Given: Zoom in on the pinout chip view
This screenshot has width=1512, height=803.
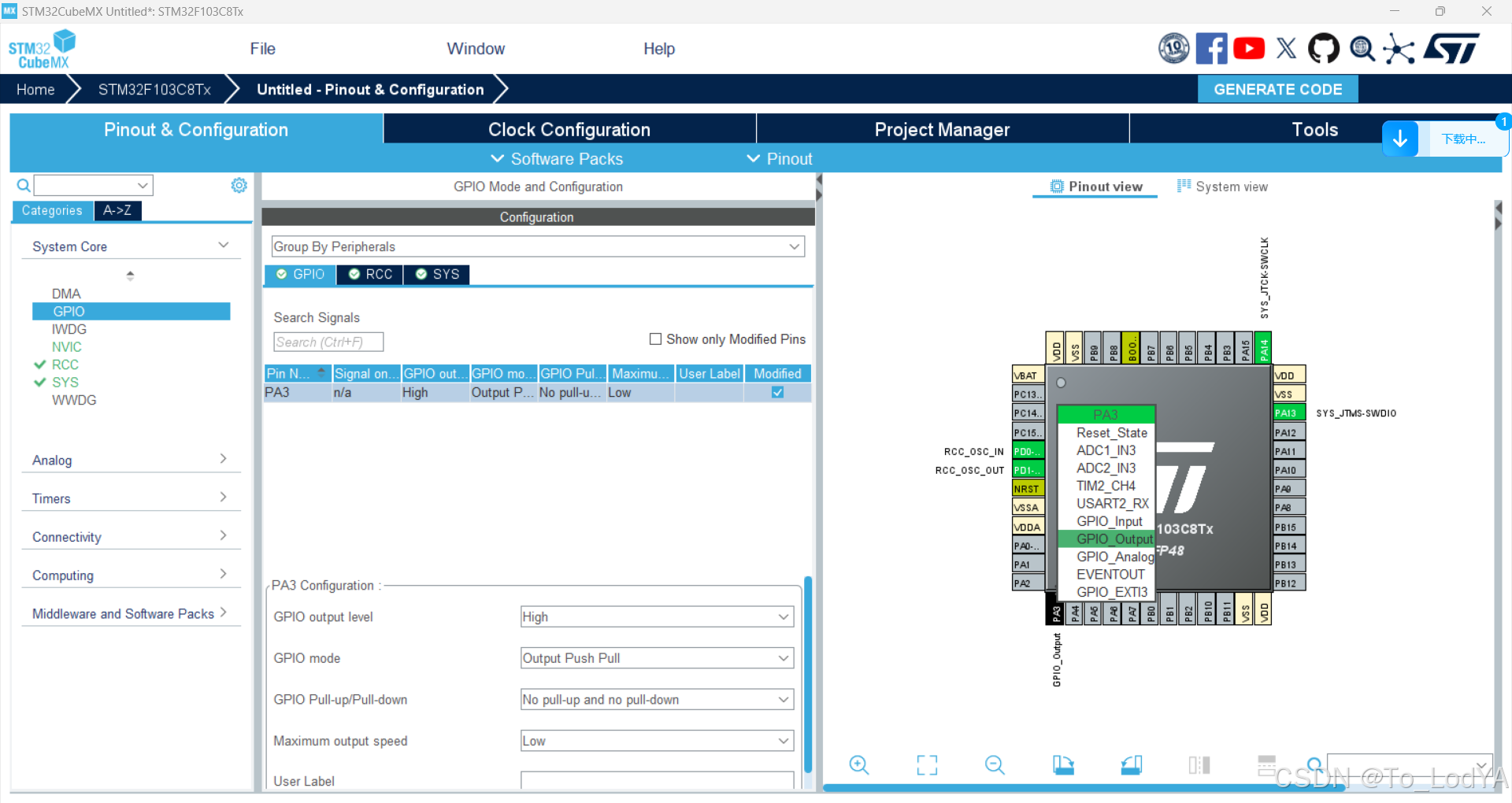Looking at the screenshot, I should pos(858,764).
